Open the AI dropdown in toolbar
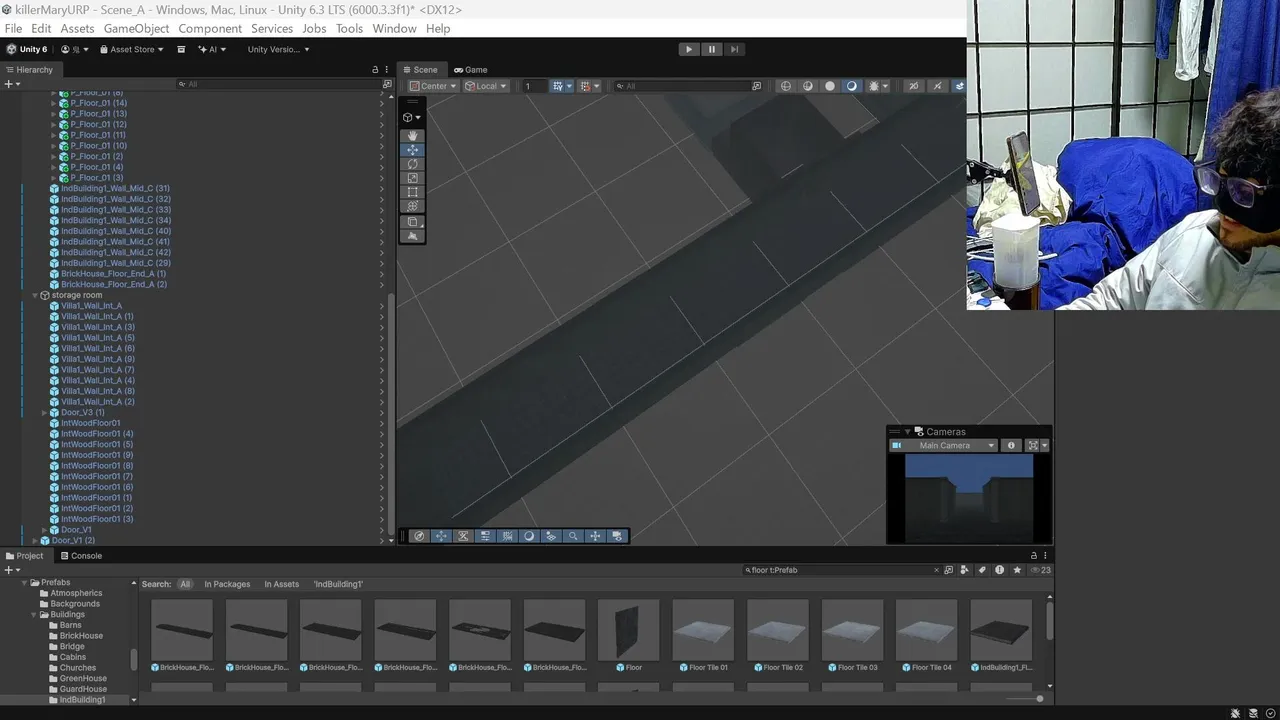This screenshot has height=720, width=1280. pos(211,49)
